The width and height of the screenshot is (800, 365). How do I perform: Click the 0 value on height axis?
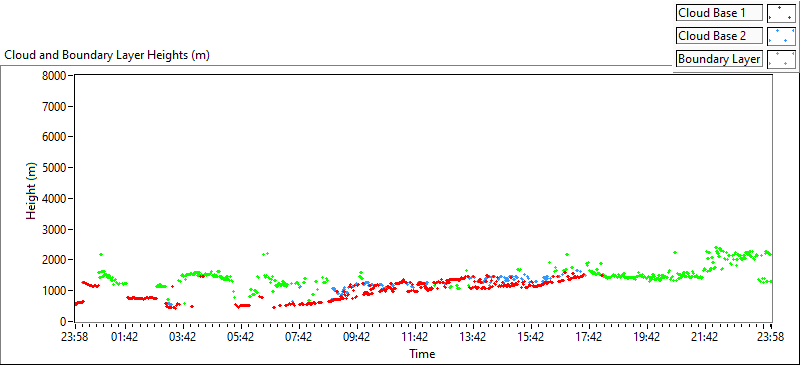pyautogui.click(x=65, y=322)
